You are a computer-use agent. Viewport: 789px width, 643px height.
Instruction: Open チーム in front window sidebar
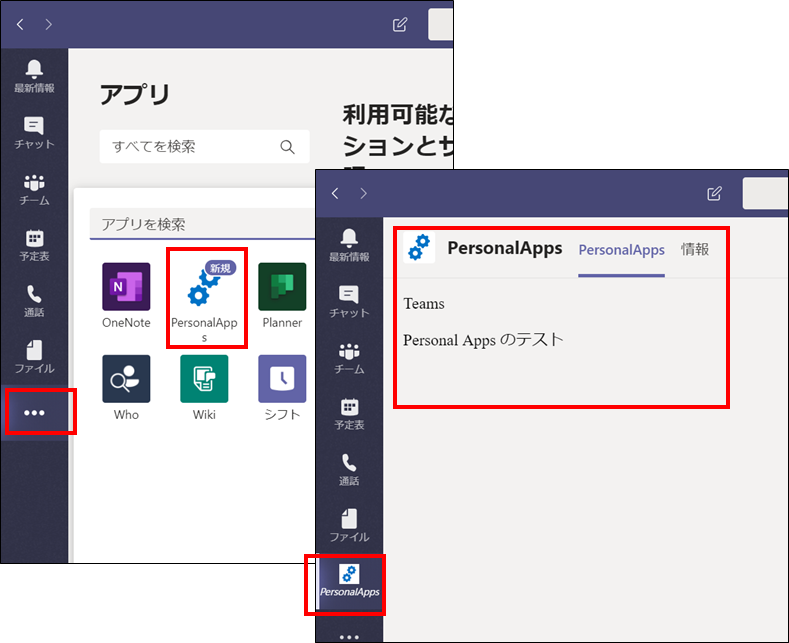(349, 359)
